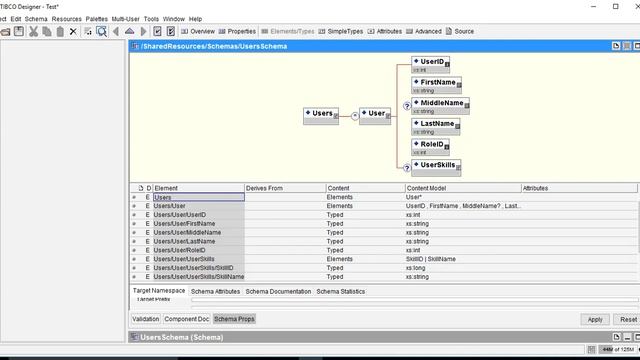Click the Derives From column header
The height and width of the screenshot is (360, 640).
click(285, 188)
